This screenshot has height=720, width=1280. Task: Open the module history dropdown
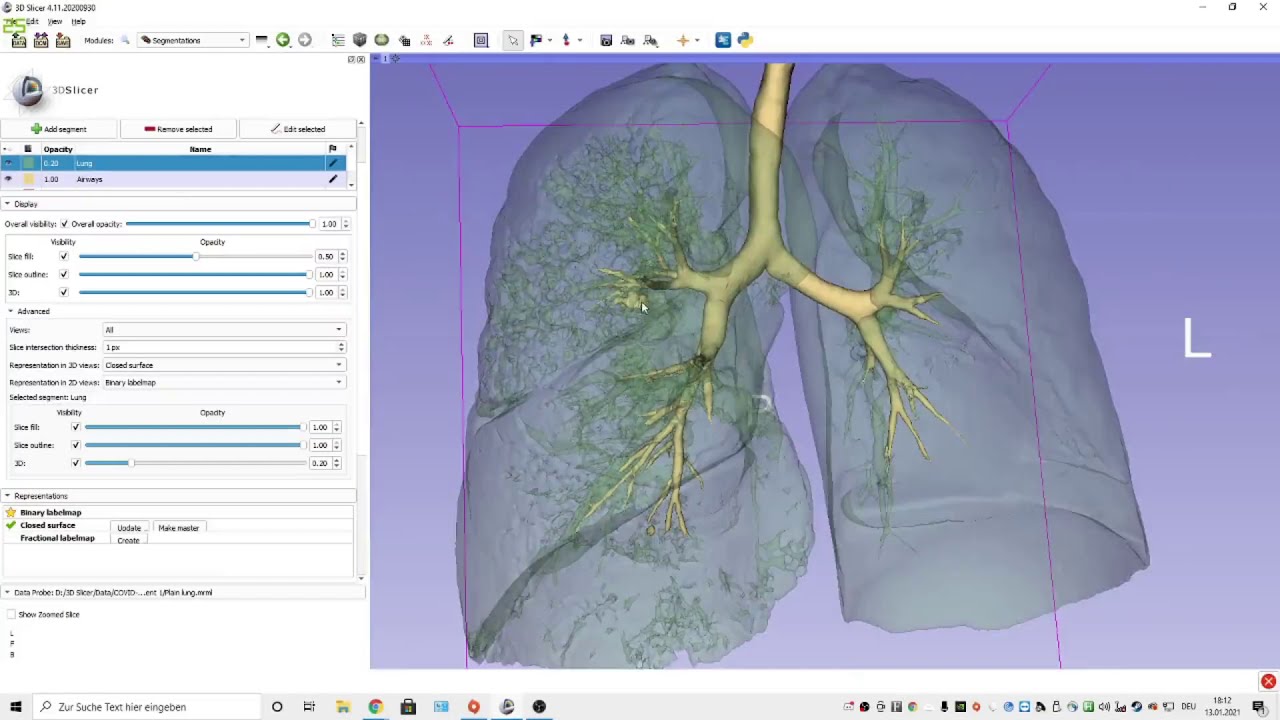[x=261, y=40]
